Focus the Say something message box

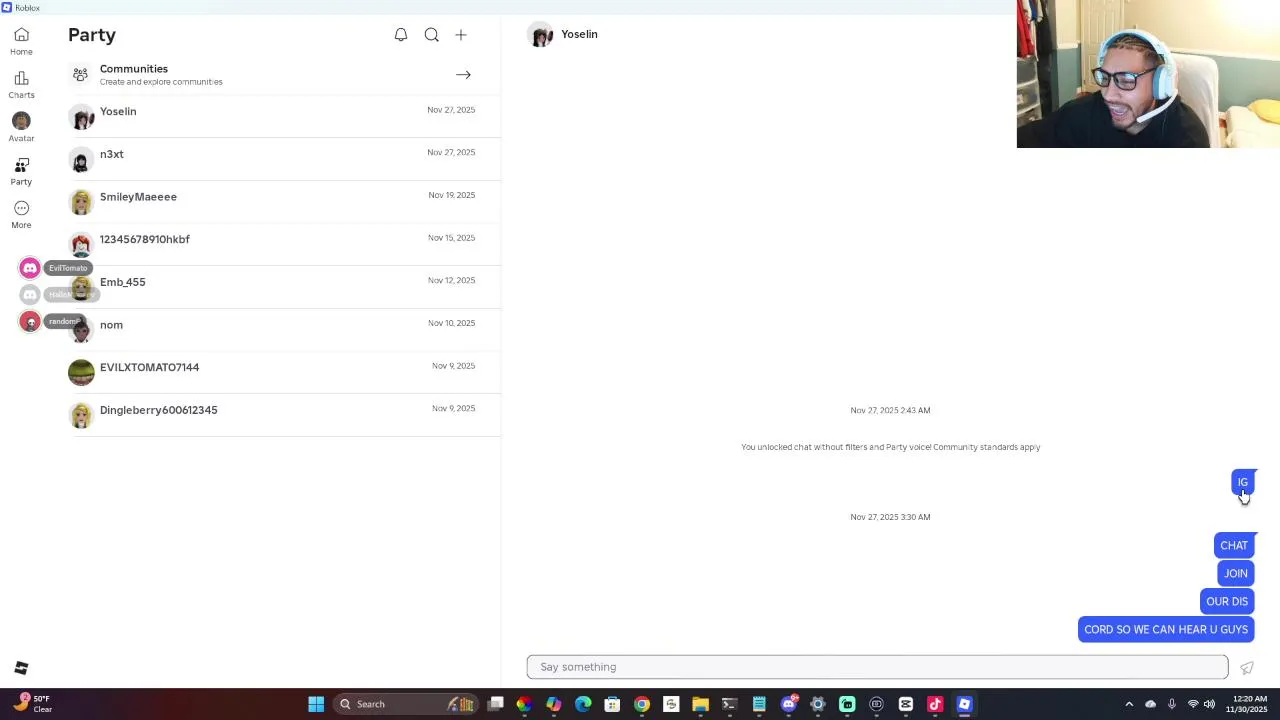(877, 667)
